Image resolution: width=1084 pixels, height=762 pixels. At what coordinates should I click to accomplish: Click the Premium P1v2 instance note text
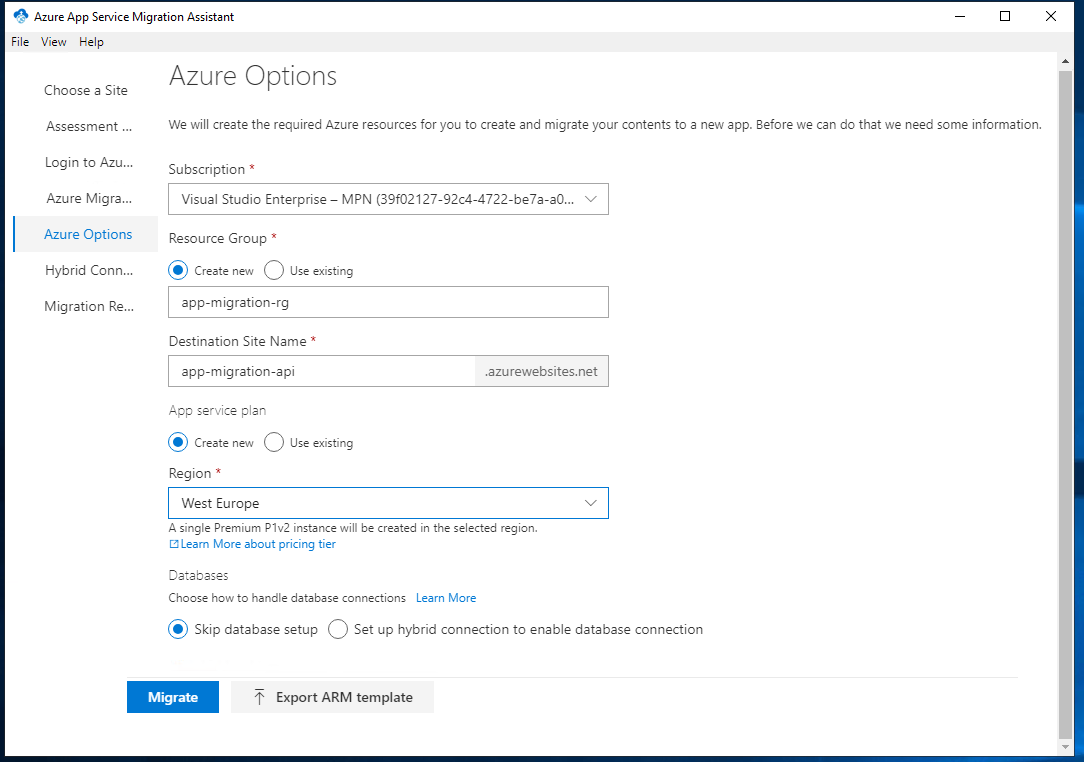pyautogui.click(x=353, y=528)
